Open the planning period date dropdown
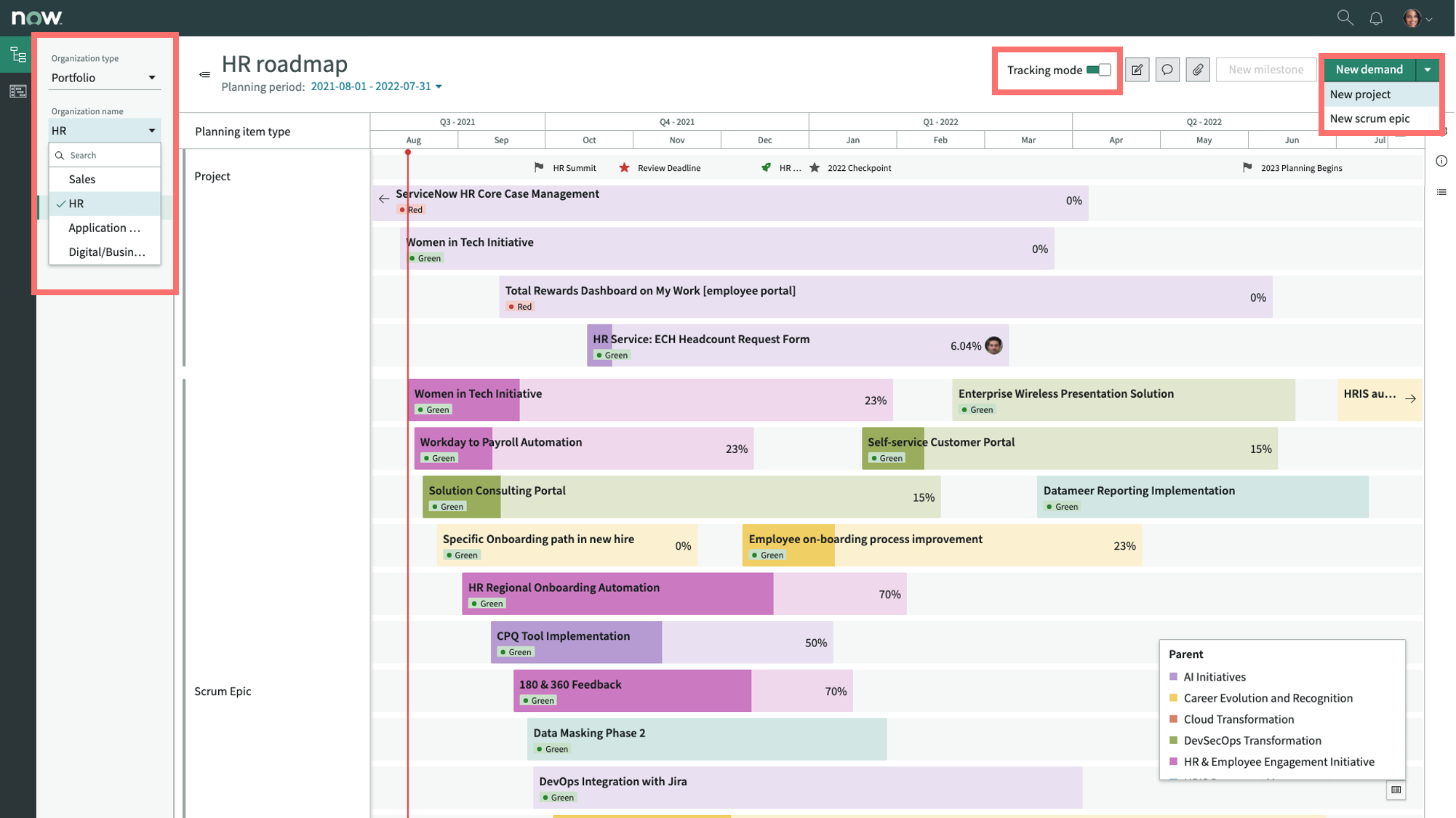This screenshot has width=1456, height=818. point(376,87)
